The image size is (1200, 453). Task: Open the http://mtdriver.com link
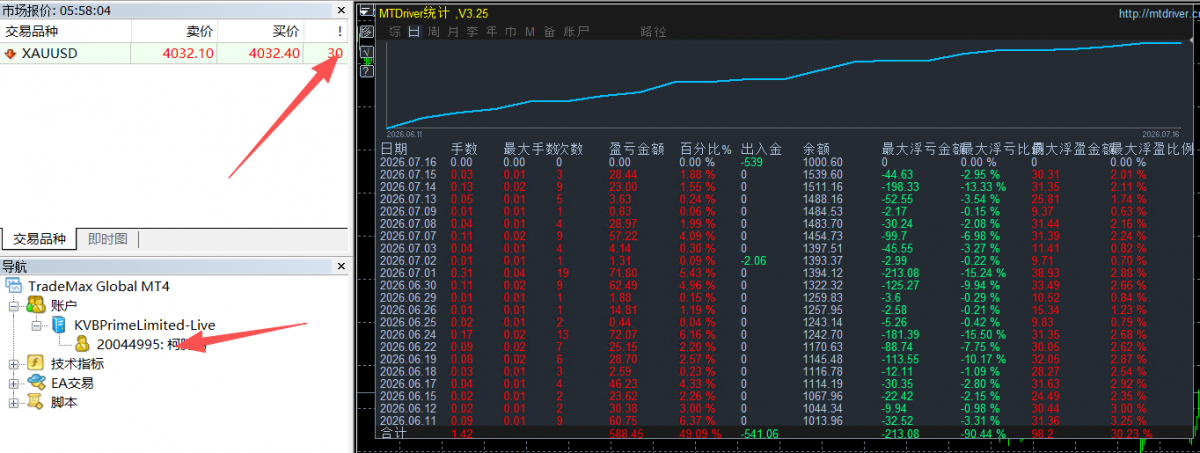1156,14
